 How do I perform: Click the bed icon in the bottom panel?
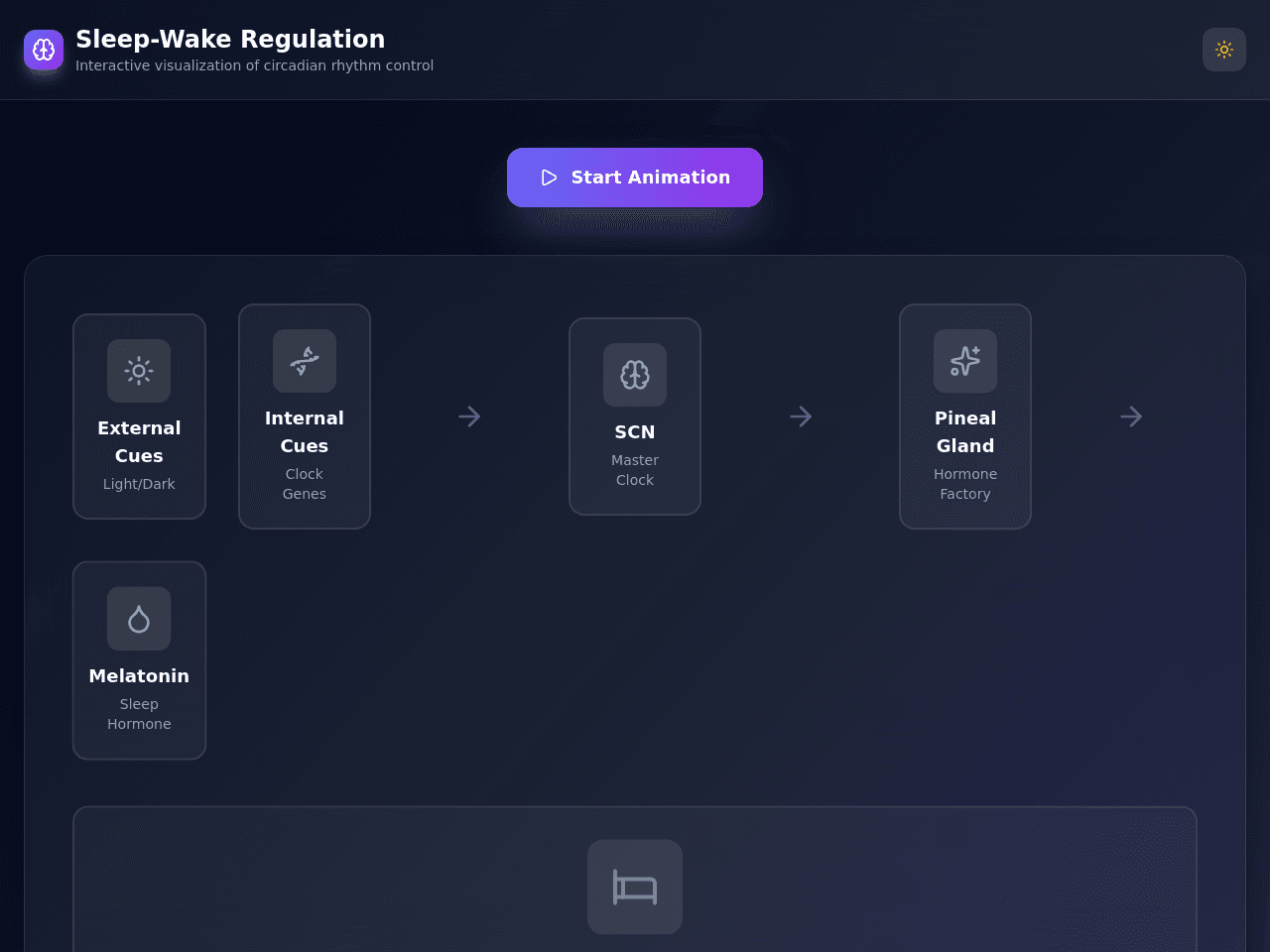(635, 888)
